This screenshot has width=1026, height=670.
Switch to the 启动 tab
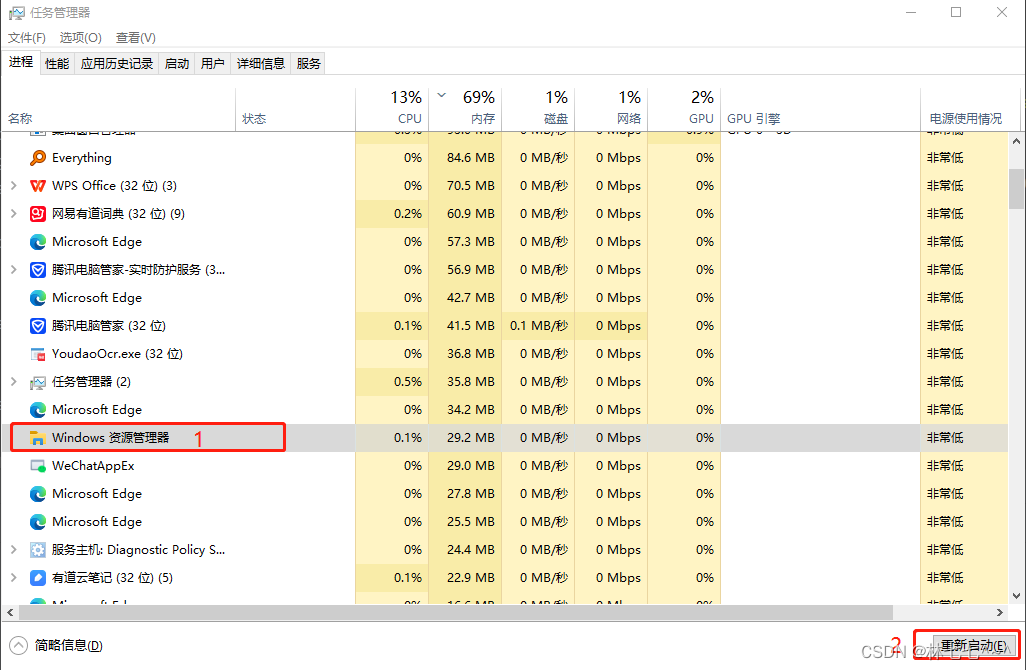pyautogui.click(x=177, y=63)
